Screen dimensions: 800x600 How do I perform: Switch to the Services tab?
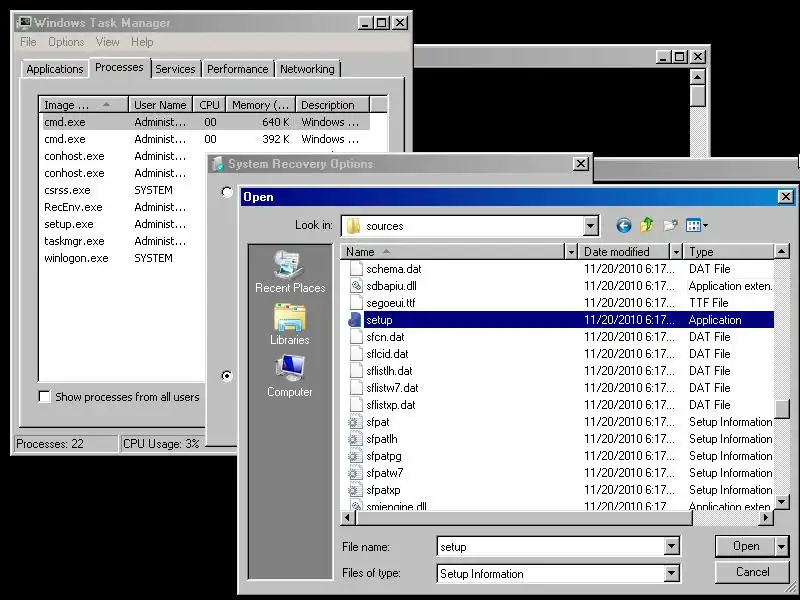175,69
